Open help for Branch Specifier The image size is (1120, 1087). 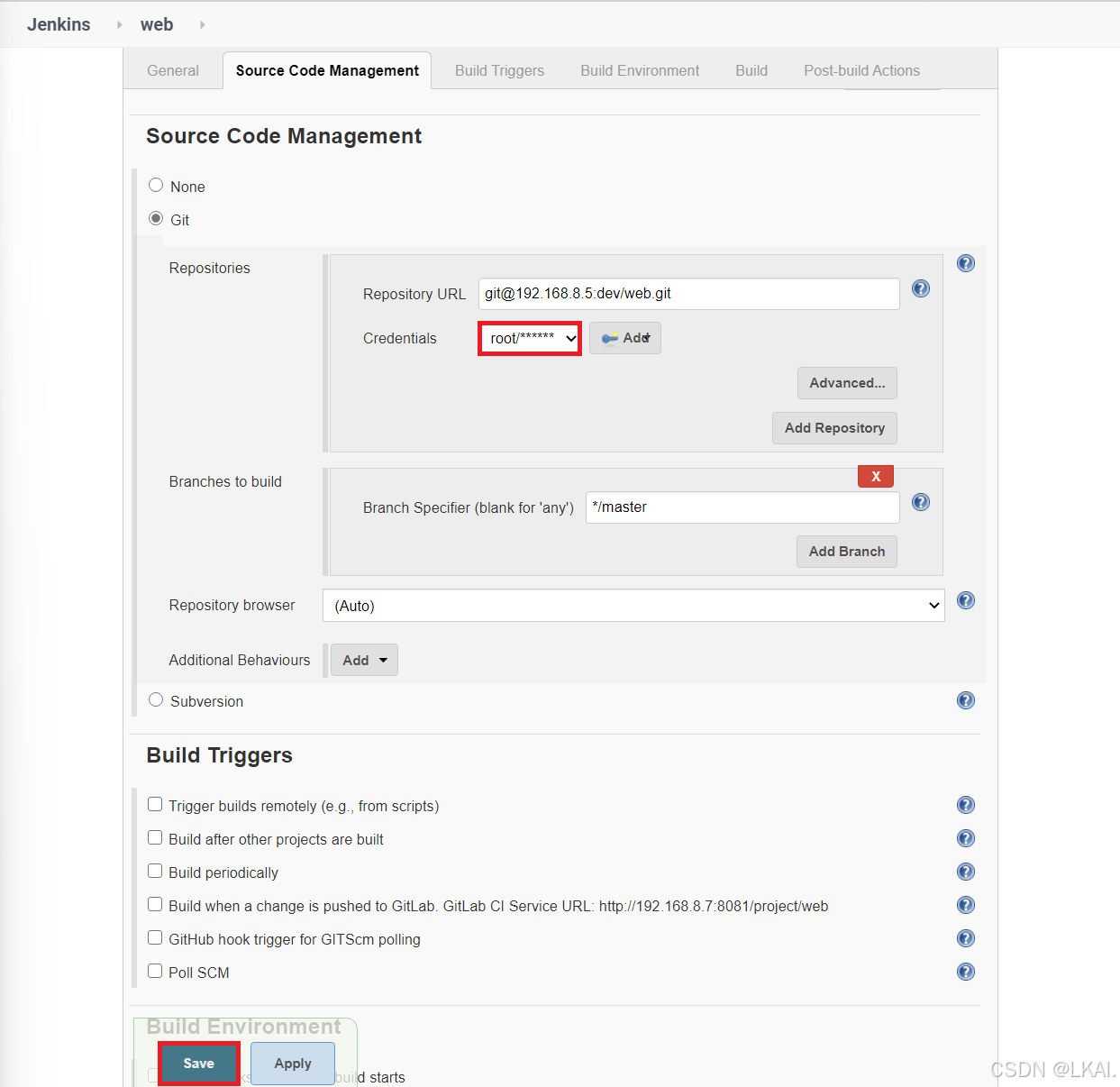920,502
